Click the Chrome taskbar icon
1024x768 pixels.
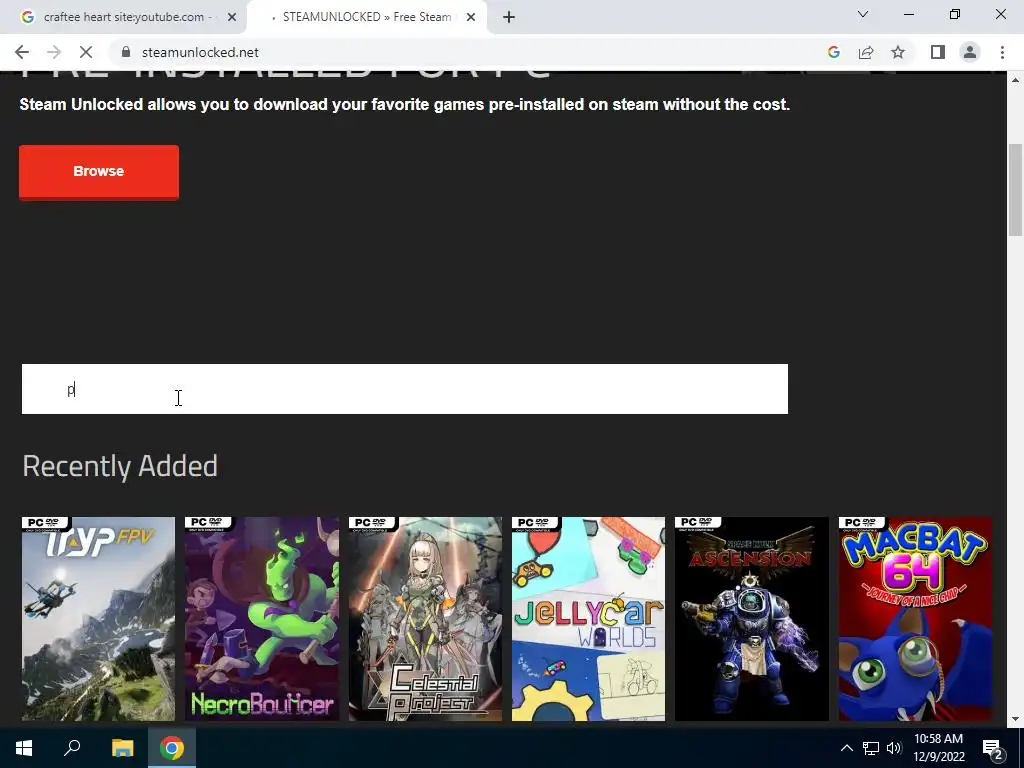172,748
